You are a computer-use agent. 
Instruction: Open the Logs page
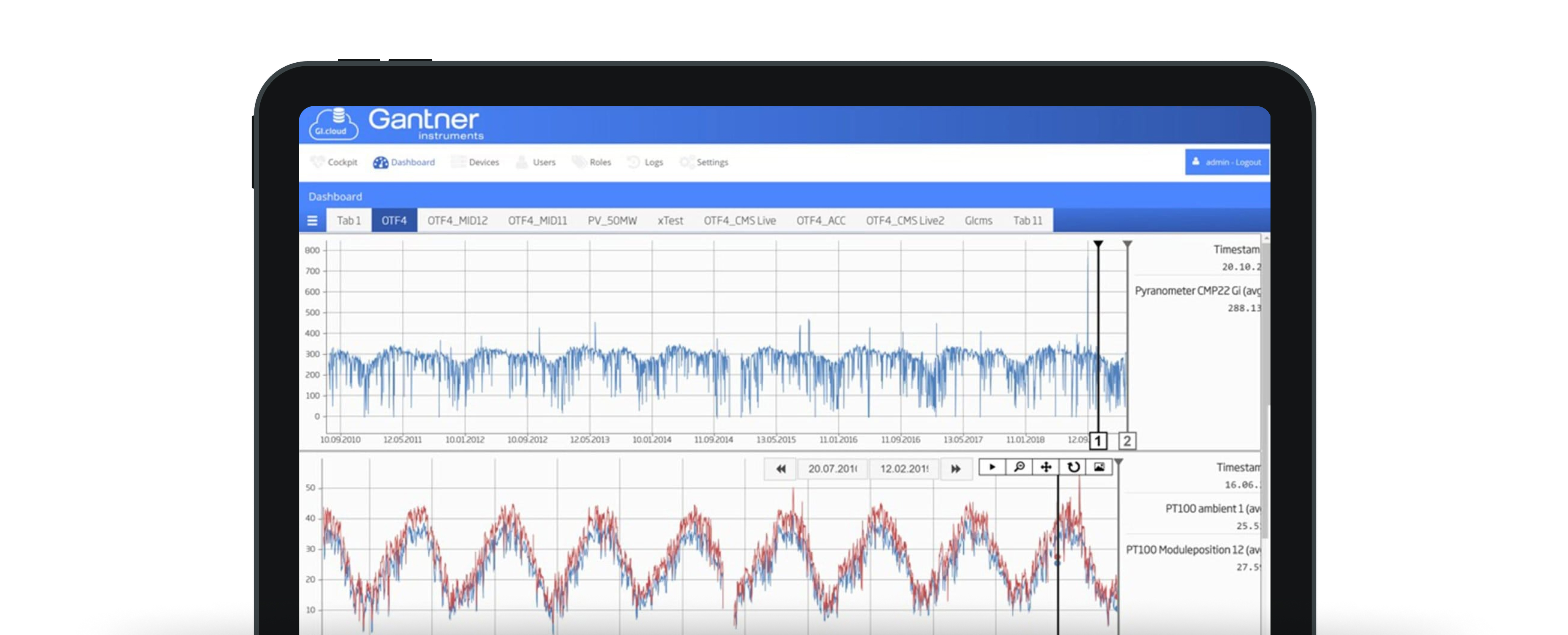(x=645, y=162)
